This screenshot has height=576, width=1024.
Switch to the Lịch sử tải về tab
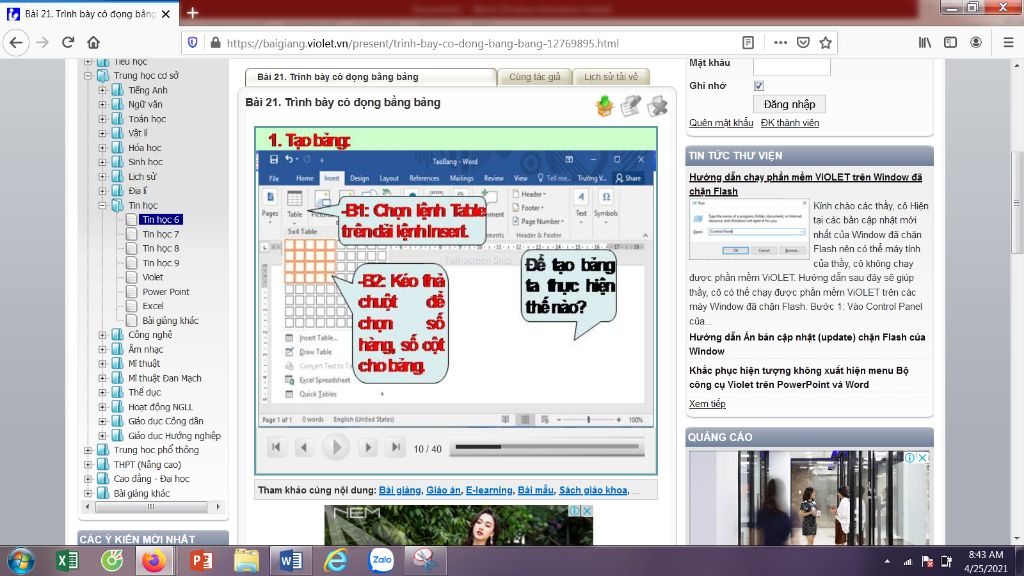(611, 77)
